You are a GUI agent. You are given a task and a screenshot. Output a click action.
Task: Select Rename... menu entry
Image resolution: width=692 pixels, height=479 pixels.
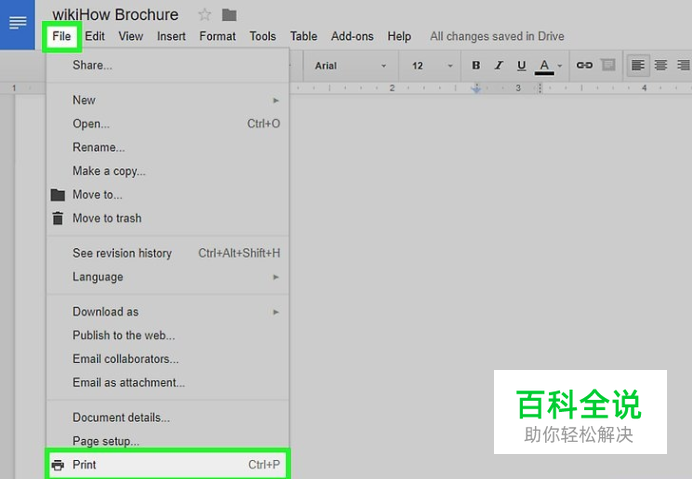168,147
